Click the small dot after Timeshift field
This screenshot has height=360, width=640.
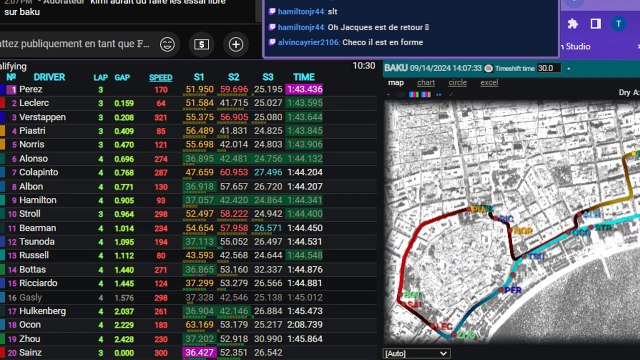point(569,69)
